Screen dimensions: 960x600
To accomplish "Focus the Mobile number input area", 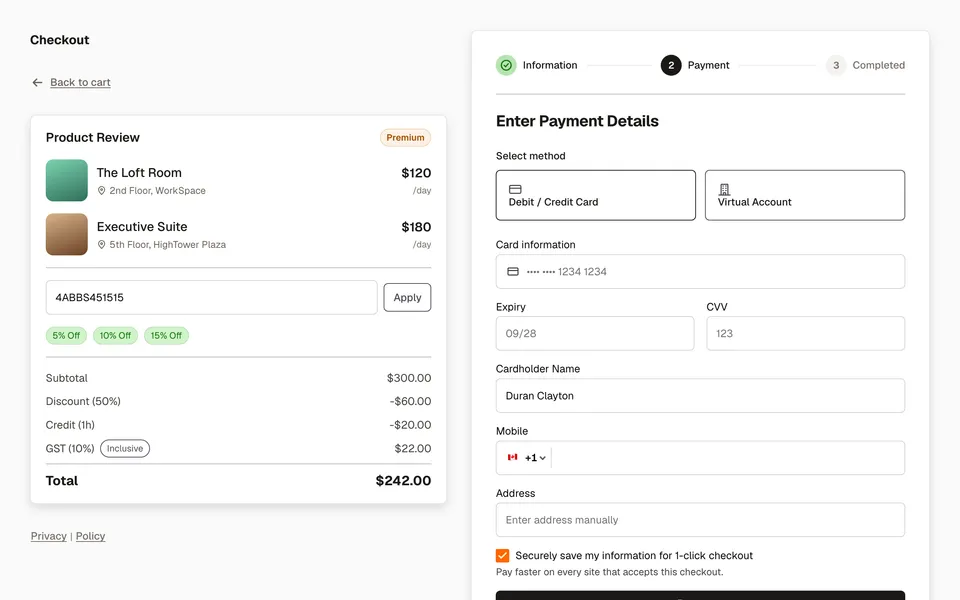I will [727, 457].
